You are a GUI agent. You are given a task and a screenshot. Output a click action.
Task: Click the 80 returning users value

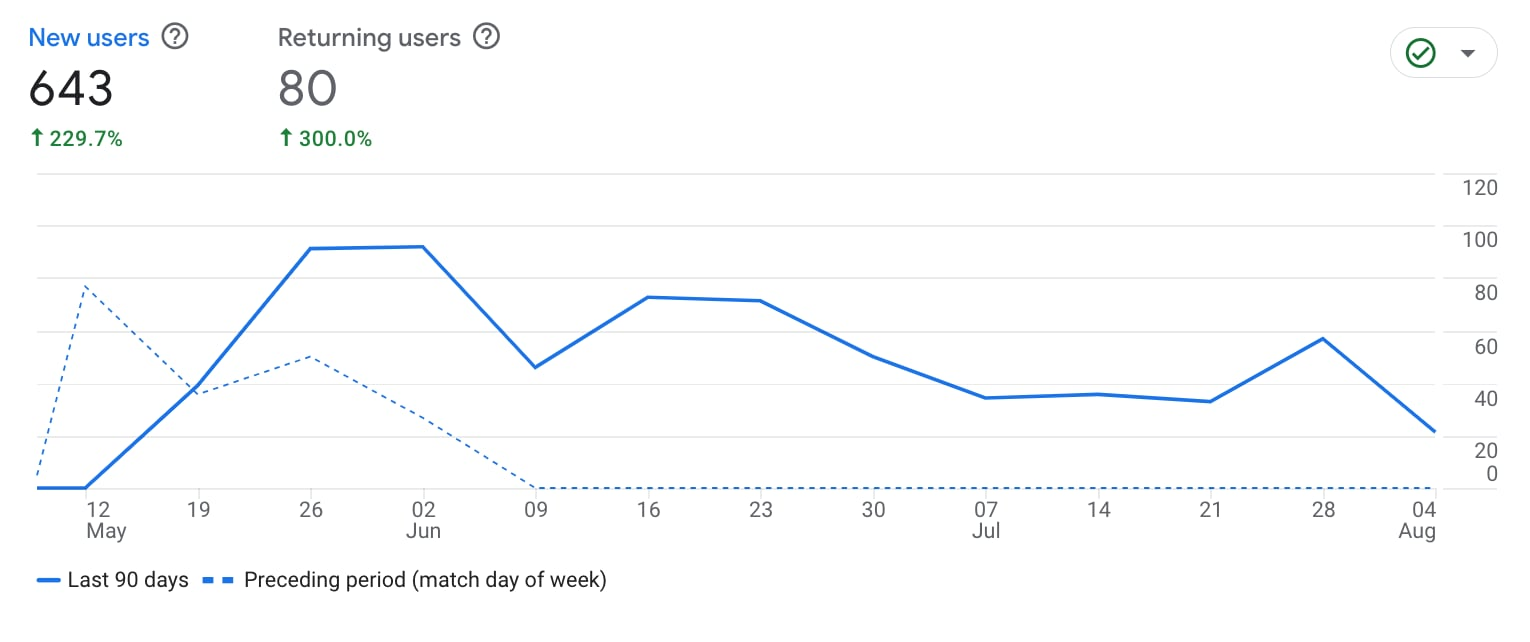307,89
